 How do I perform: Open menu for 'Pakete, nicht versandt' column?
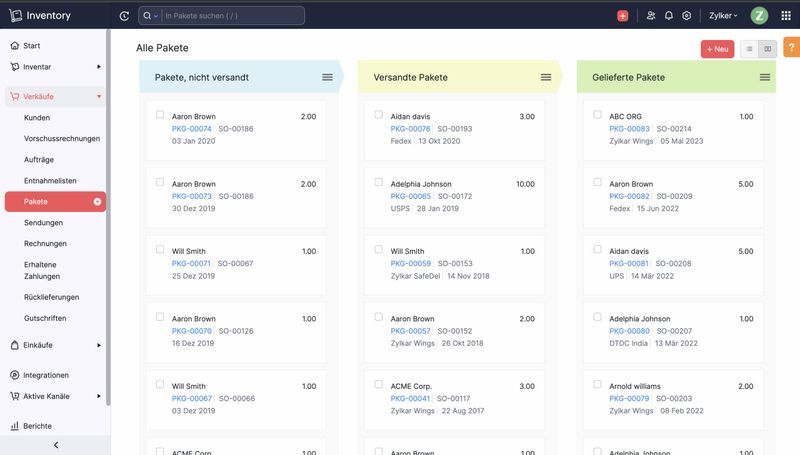[327, 77]
